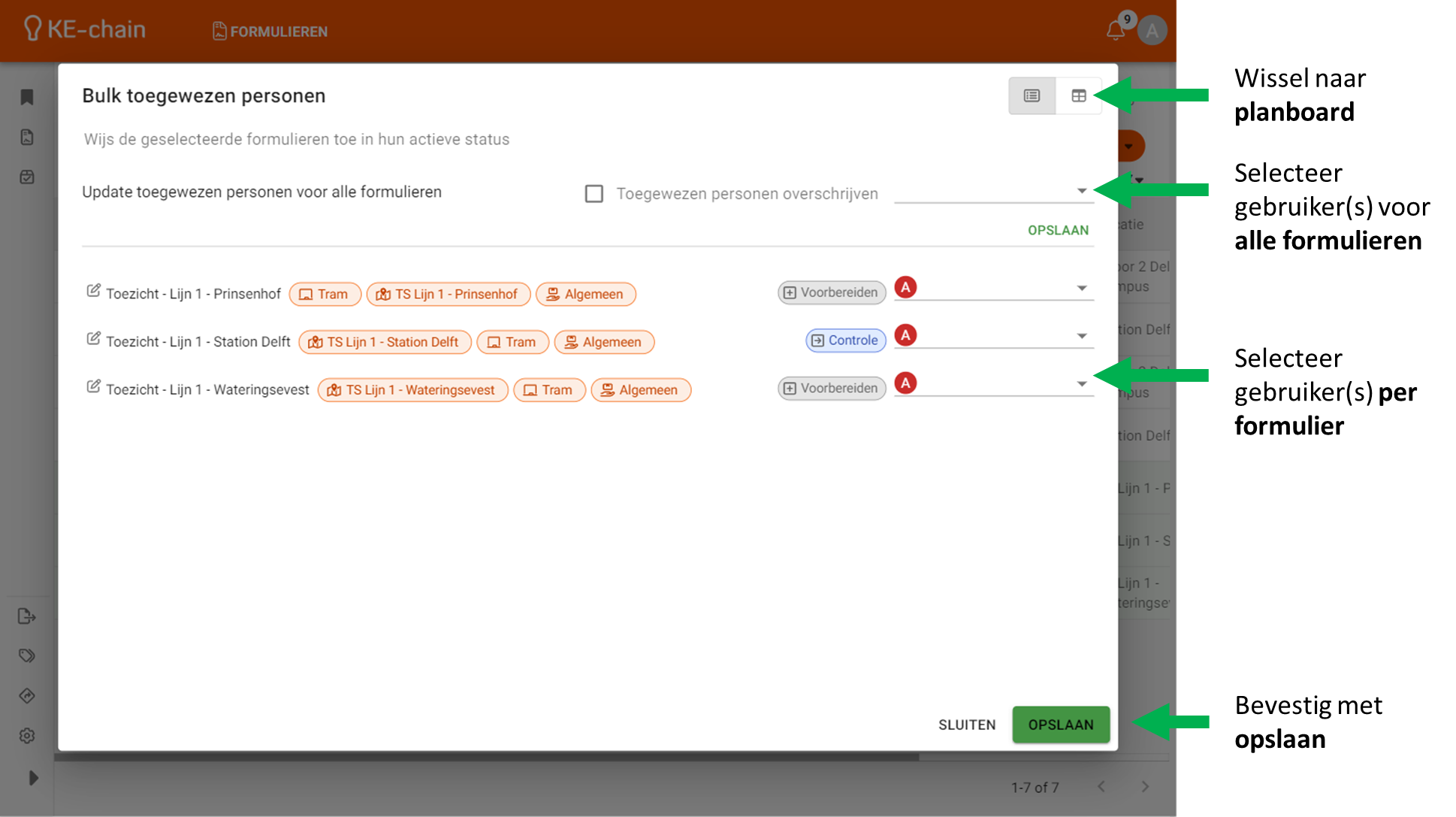1456x817 pixels.
Task: Click the OPSLAAN text link under dropdown
Action: [1057, 230]
